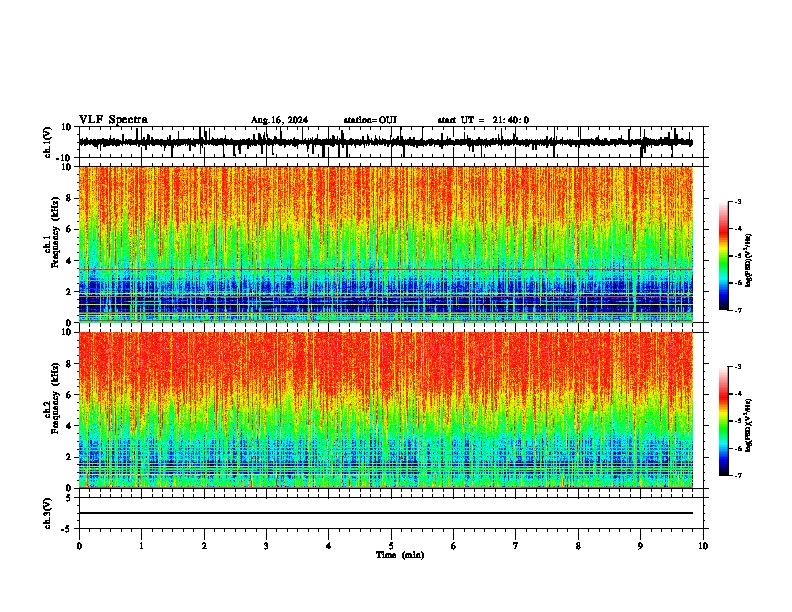Click the 10 minute time axis tick

pos(703,546)
